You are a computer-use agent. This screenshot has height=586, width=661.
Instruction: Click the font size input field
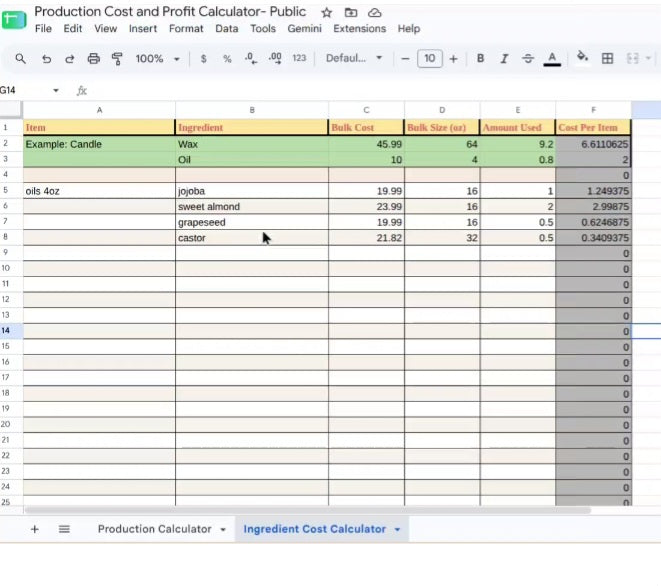(x=430, y=58)
